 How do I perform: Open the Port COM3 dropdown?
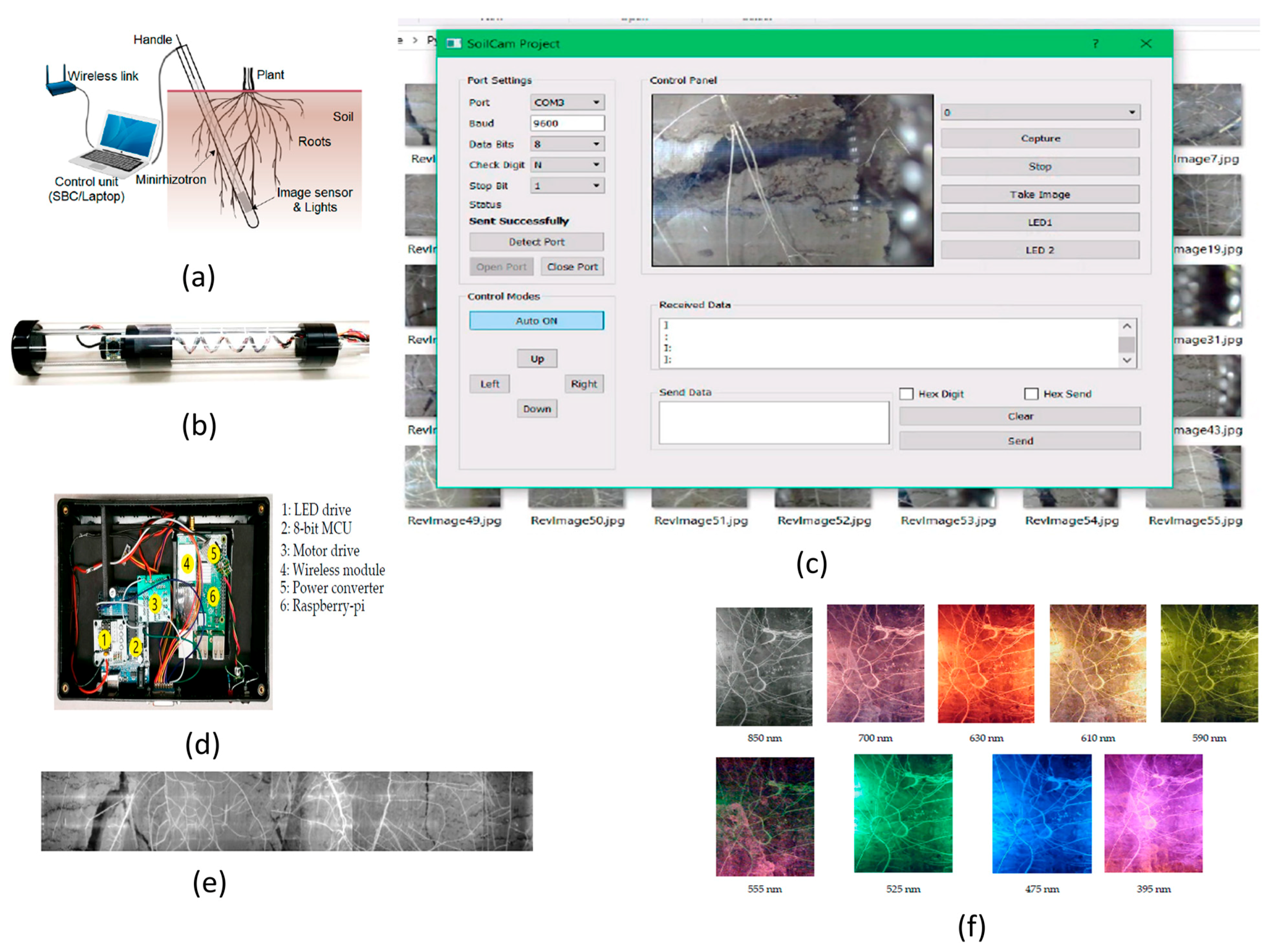567,102
